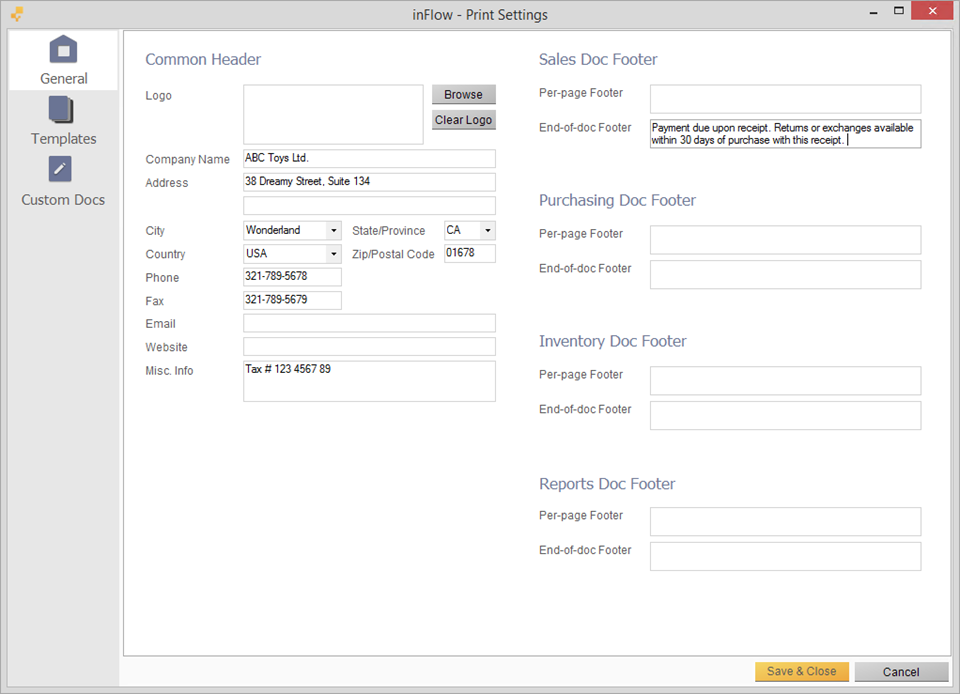
Task: Click the 'Email' label
Action: click(x=160, y=324)
